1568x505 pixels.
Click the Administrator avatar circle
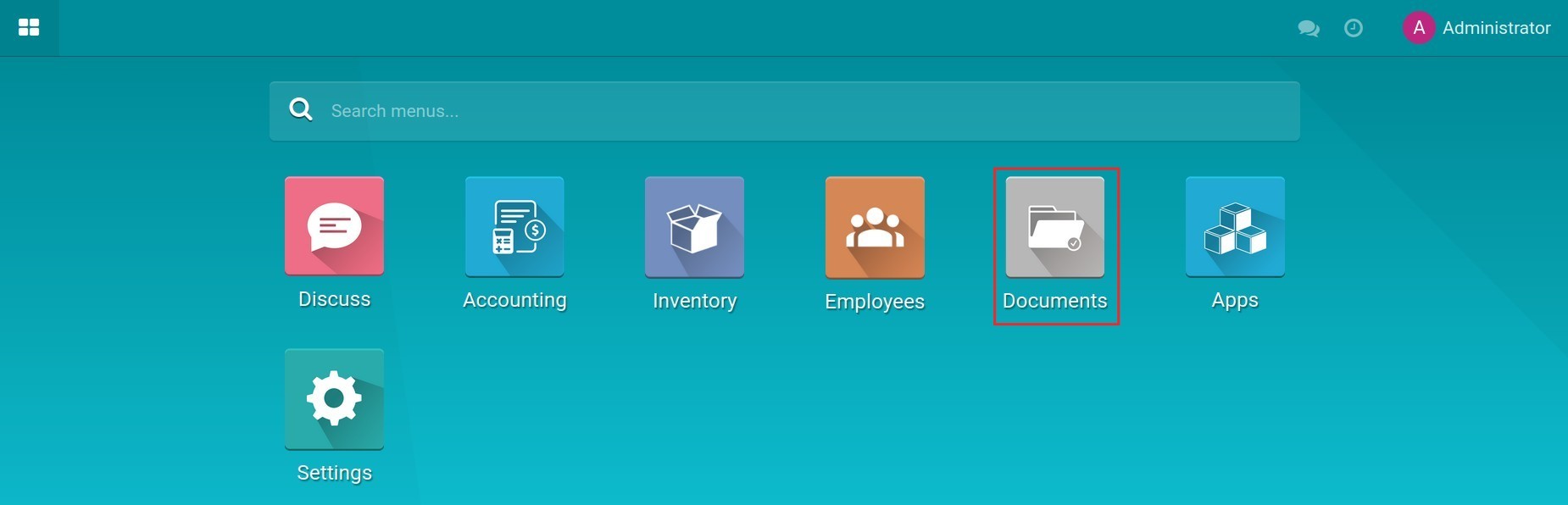point(1418,27)
